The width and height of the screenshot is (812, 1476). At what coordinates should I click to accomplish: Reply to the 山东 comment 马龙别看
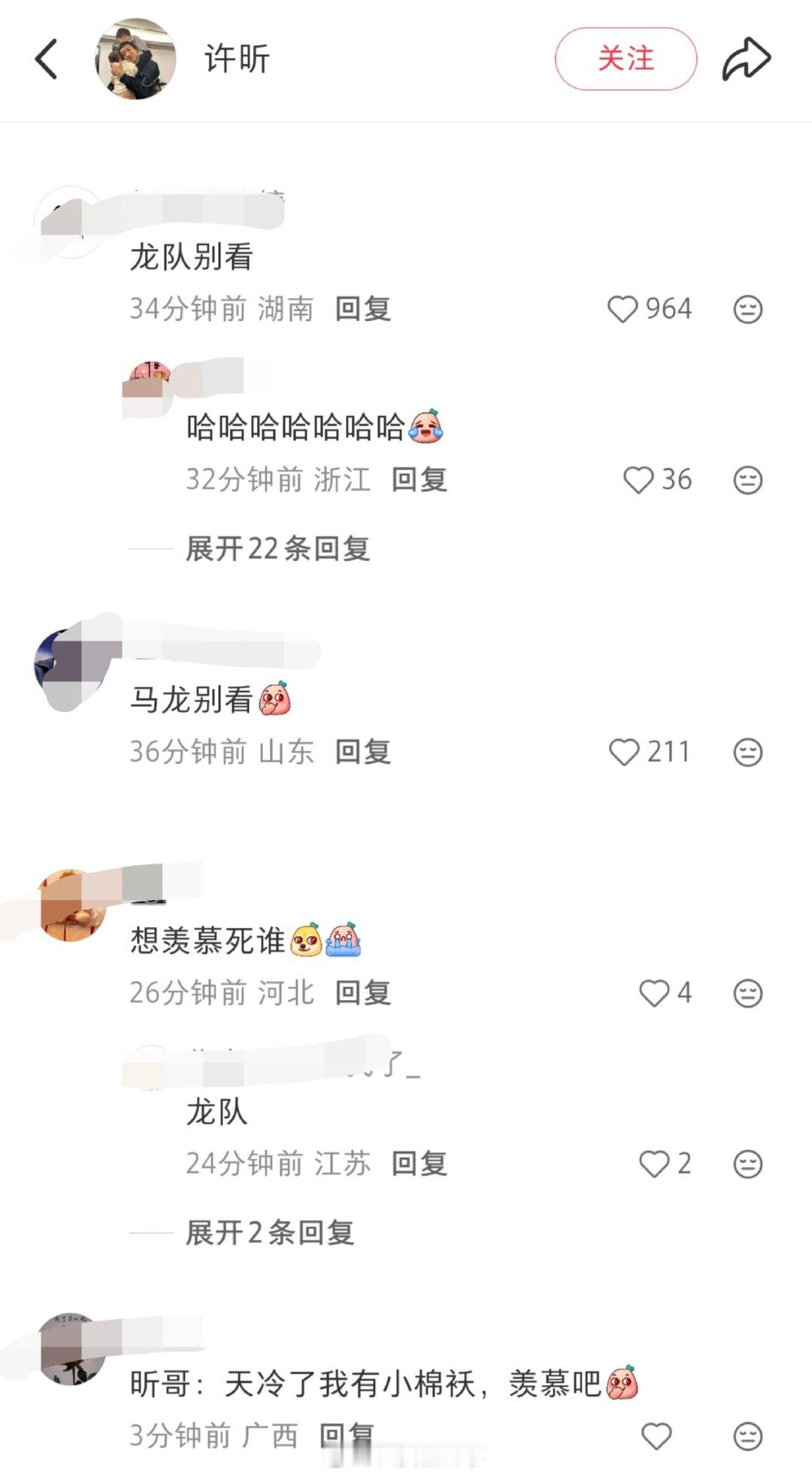362,752
